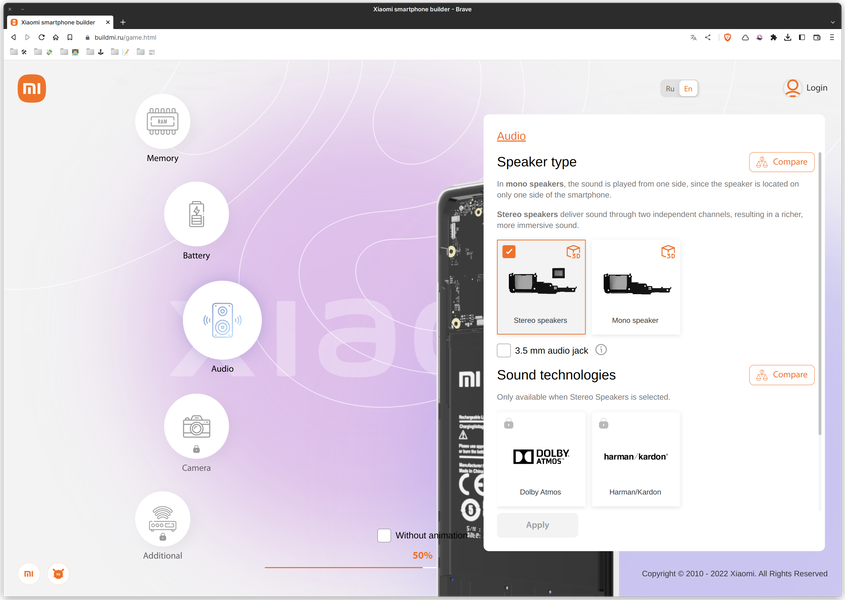Image resolution: width=845 pixels, height=600 pixels.
Task: Compare speaker types
Action: [x=781, y=162]
